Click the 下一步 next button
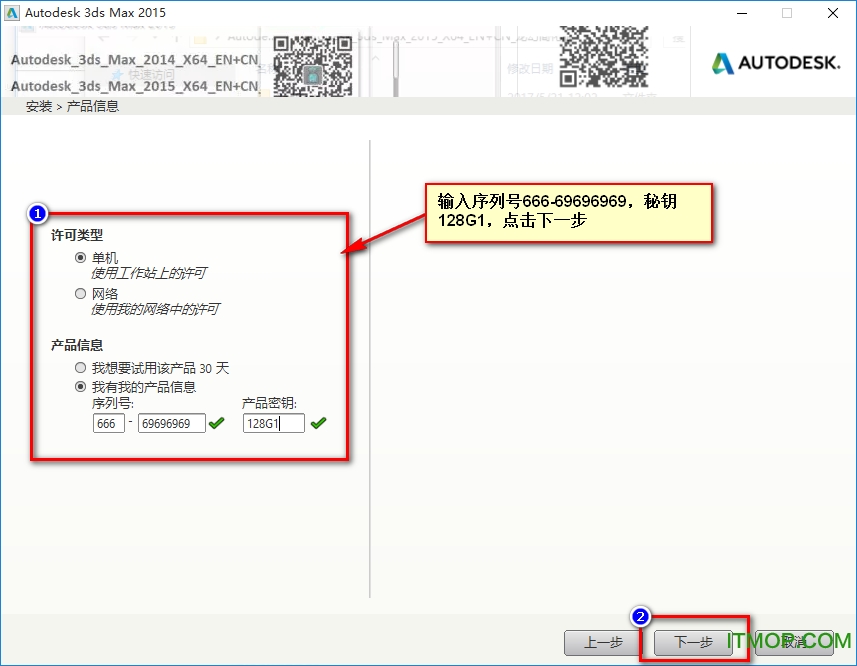The width and height of the screenshot is (857, 666). pyautogui.click(x=693, y=642)
